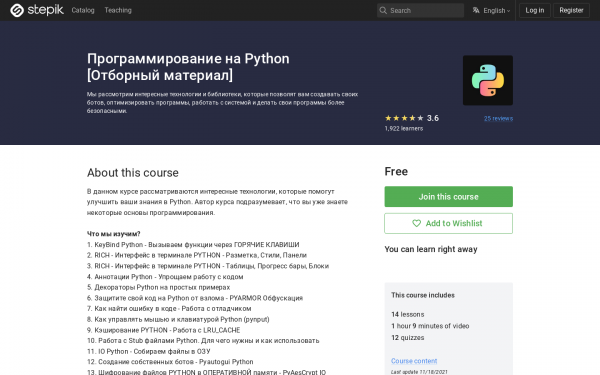Screen dimensions: 600x375
Task: Click the Join this course button
Action: 448,197
